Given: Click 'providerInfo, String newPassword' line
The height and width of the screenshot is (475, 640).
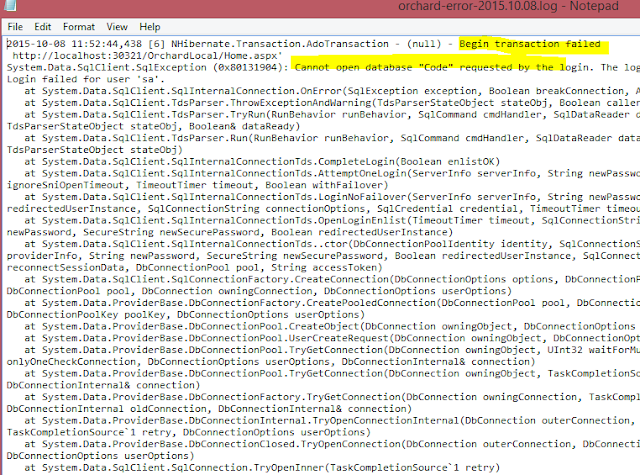Looking at the screenshot, I should pyautogui.click(x=323, y=256).
